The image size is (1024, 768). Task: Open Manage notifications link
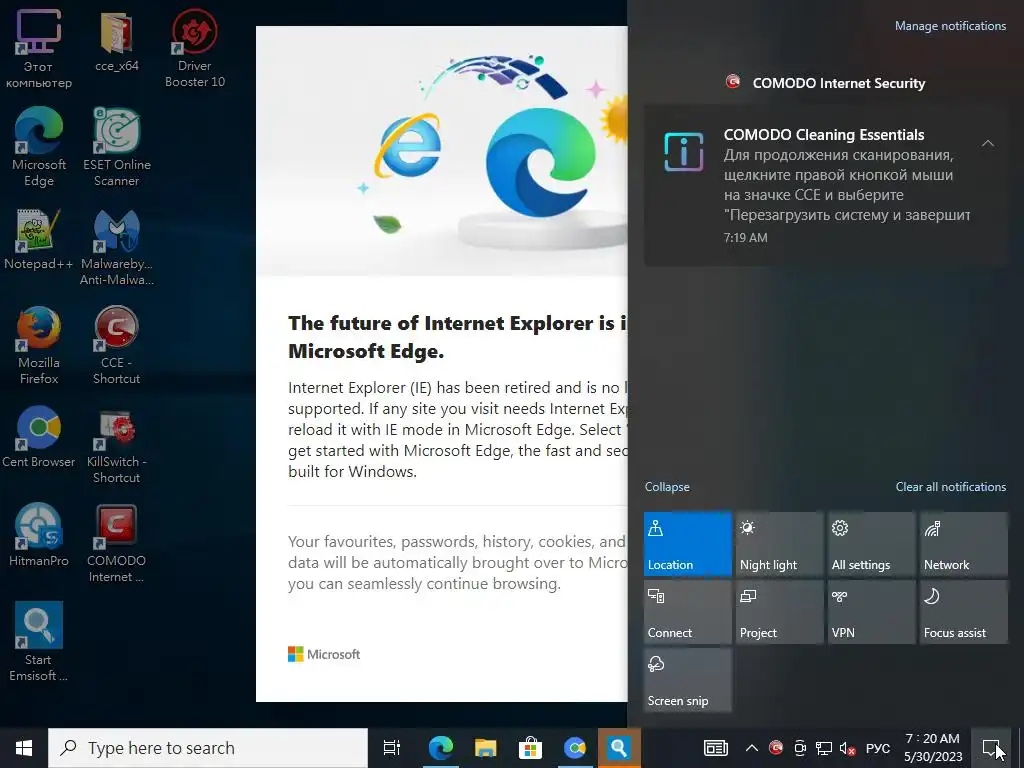point(950,26)
